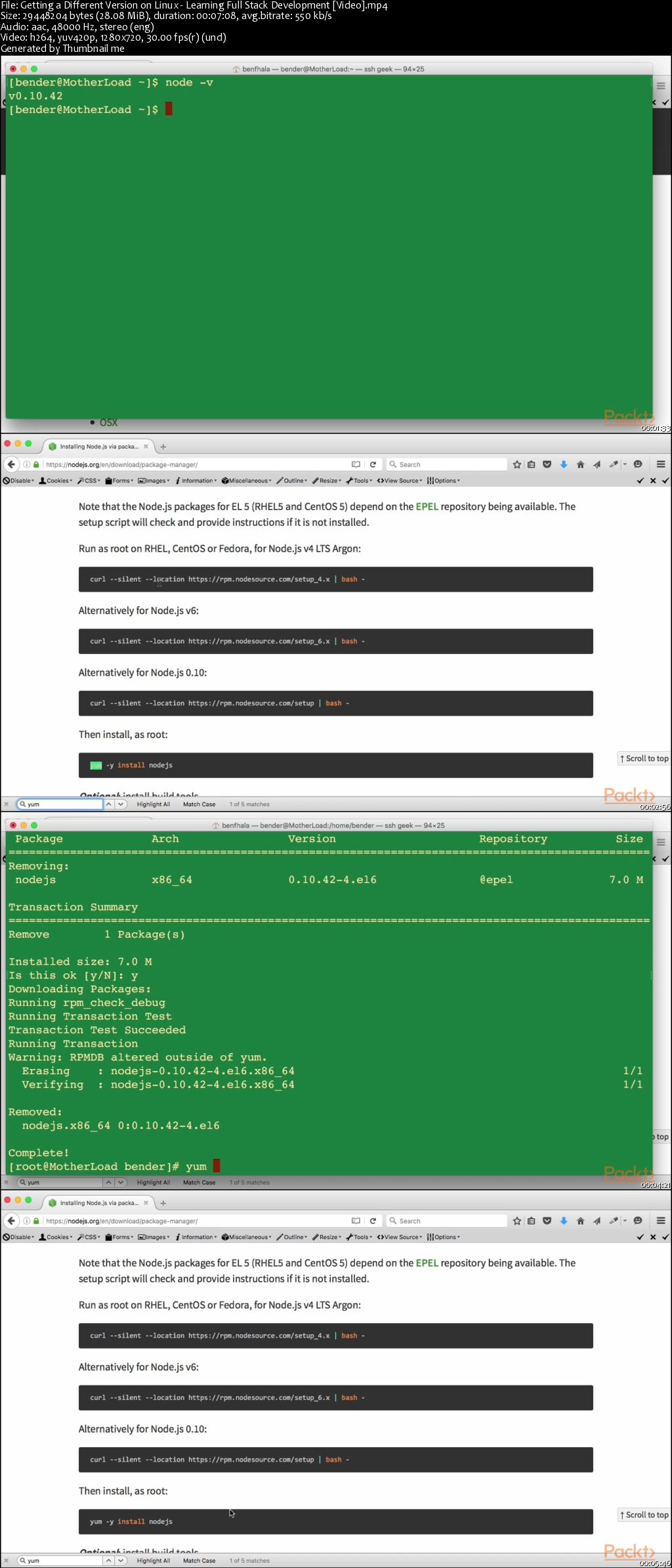Close the Installing Node.js tab in the 00:02:56 frame
The width and height of the screenshot is (672, 1568).
pos(146,446)
